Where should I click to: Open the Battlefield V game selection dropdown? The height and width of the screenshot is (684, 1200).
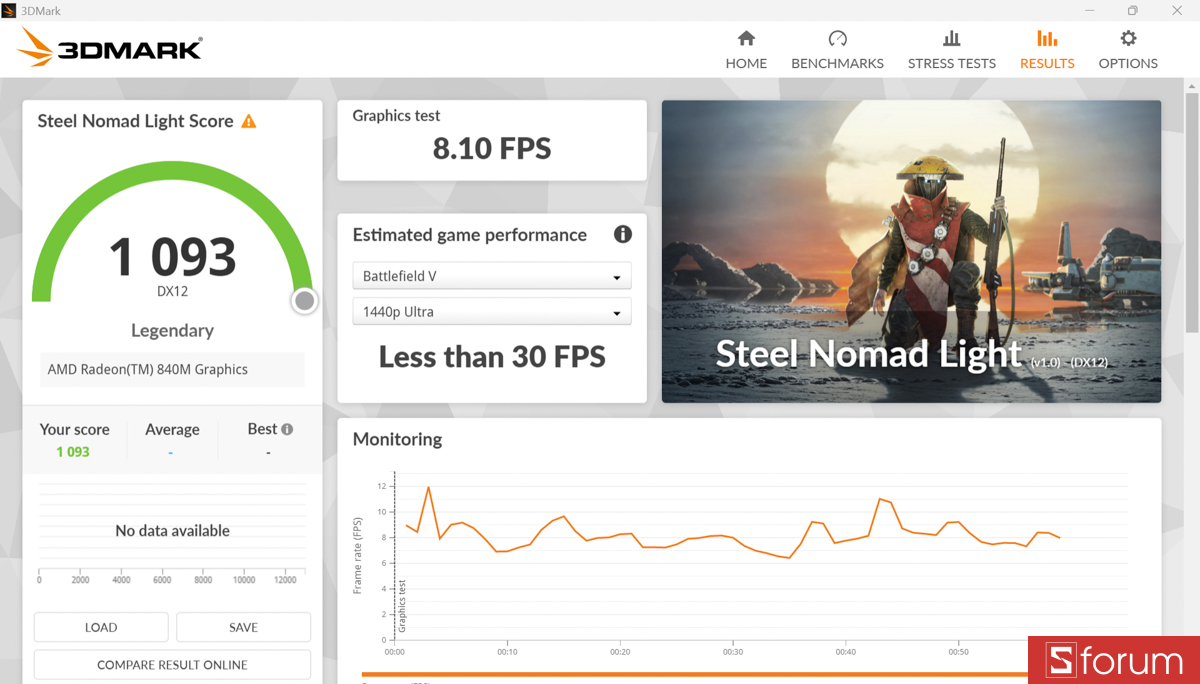pos(491,275)
